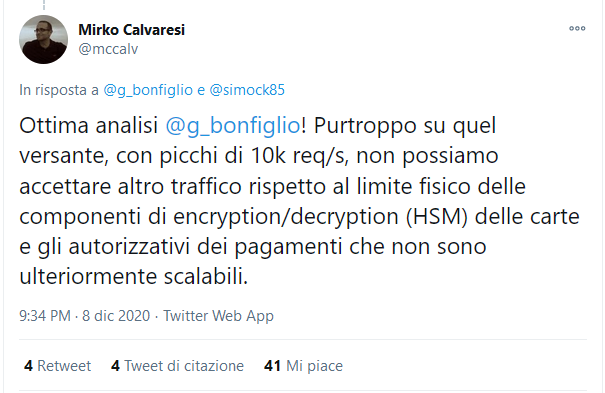
Task: Click the "Ottima analisi" tweet text
Action: [x=89, y=126]
